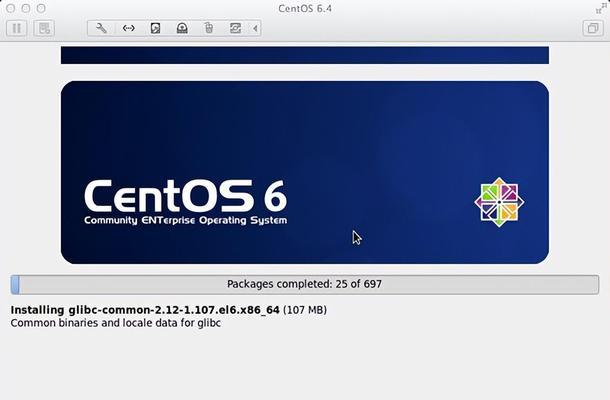Pause the CentOS virtual machine
Screen dimensions: 610x400
pos(17,28)
